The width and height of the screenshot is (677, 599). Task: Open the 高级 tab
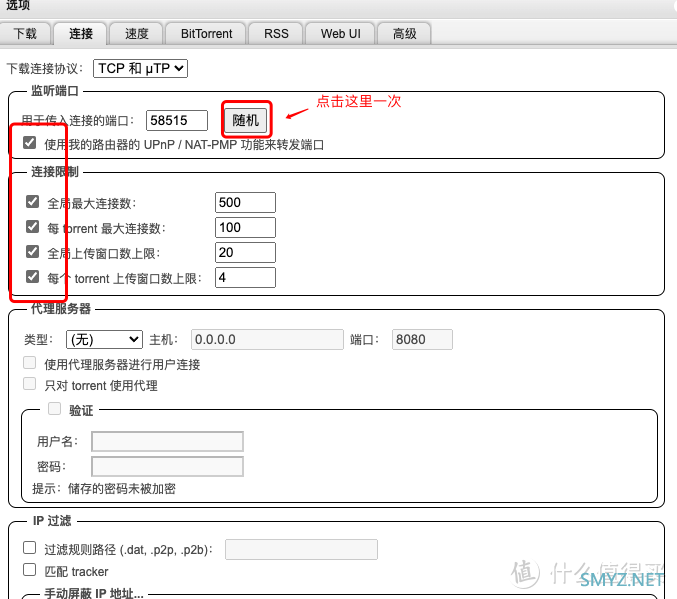(x=404, y=34)
